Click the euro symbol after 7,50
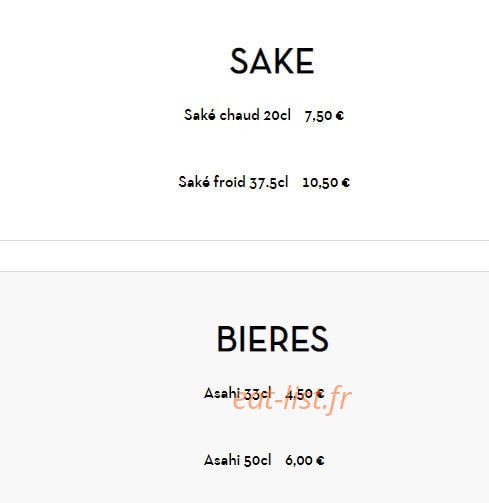This screenshot has height=503, width=489. [340, 116]
